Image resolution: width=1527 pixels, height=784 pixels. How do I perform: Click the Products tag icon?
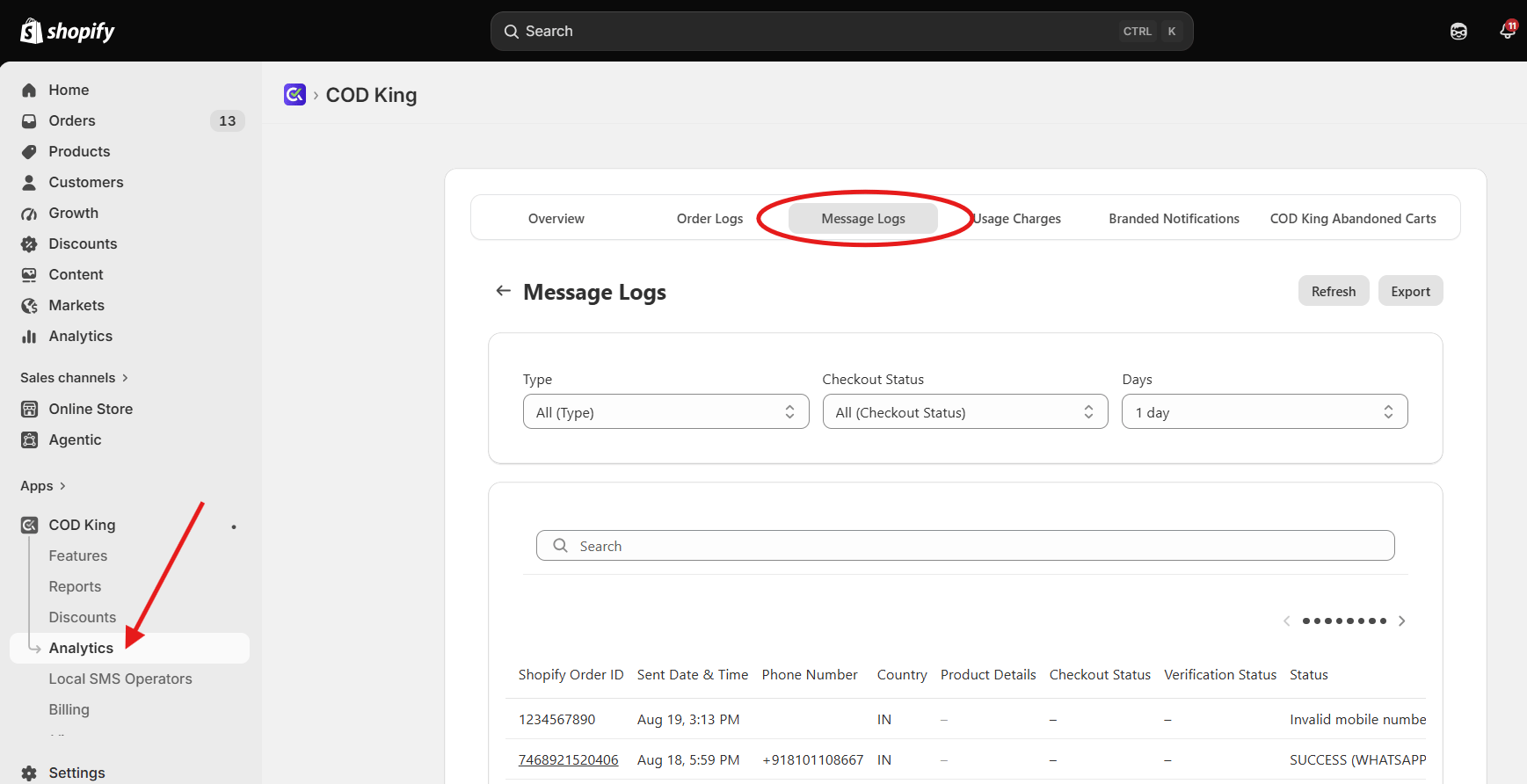[x=29, y=151]
